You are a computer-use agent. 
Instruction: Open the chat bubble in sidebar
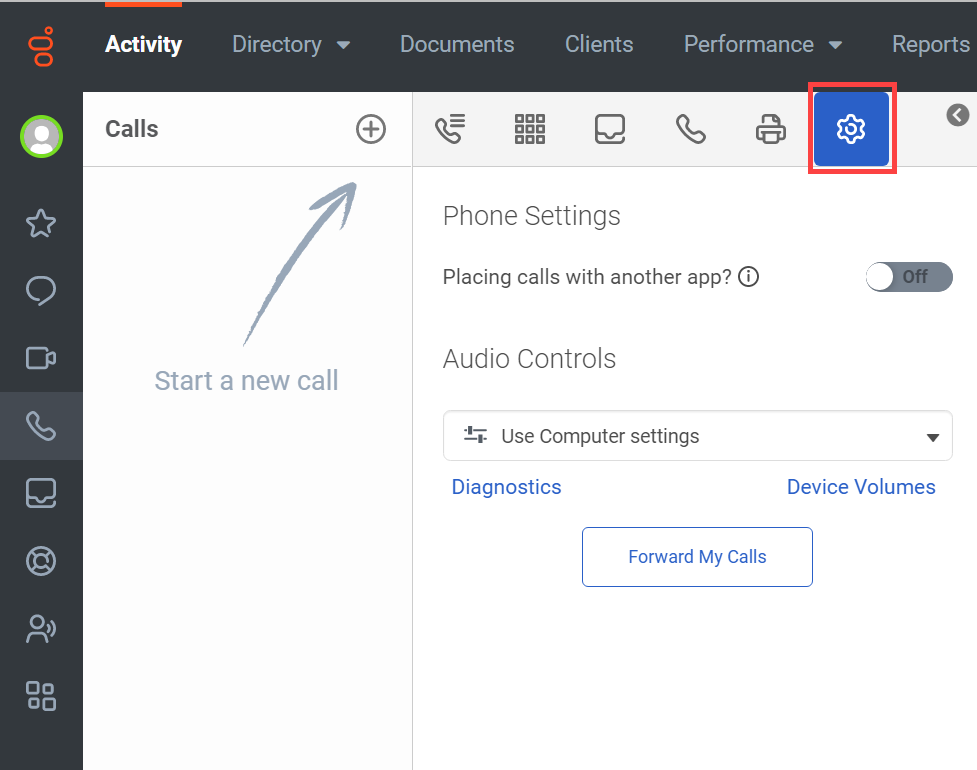[41, 290]
